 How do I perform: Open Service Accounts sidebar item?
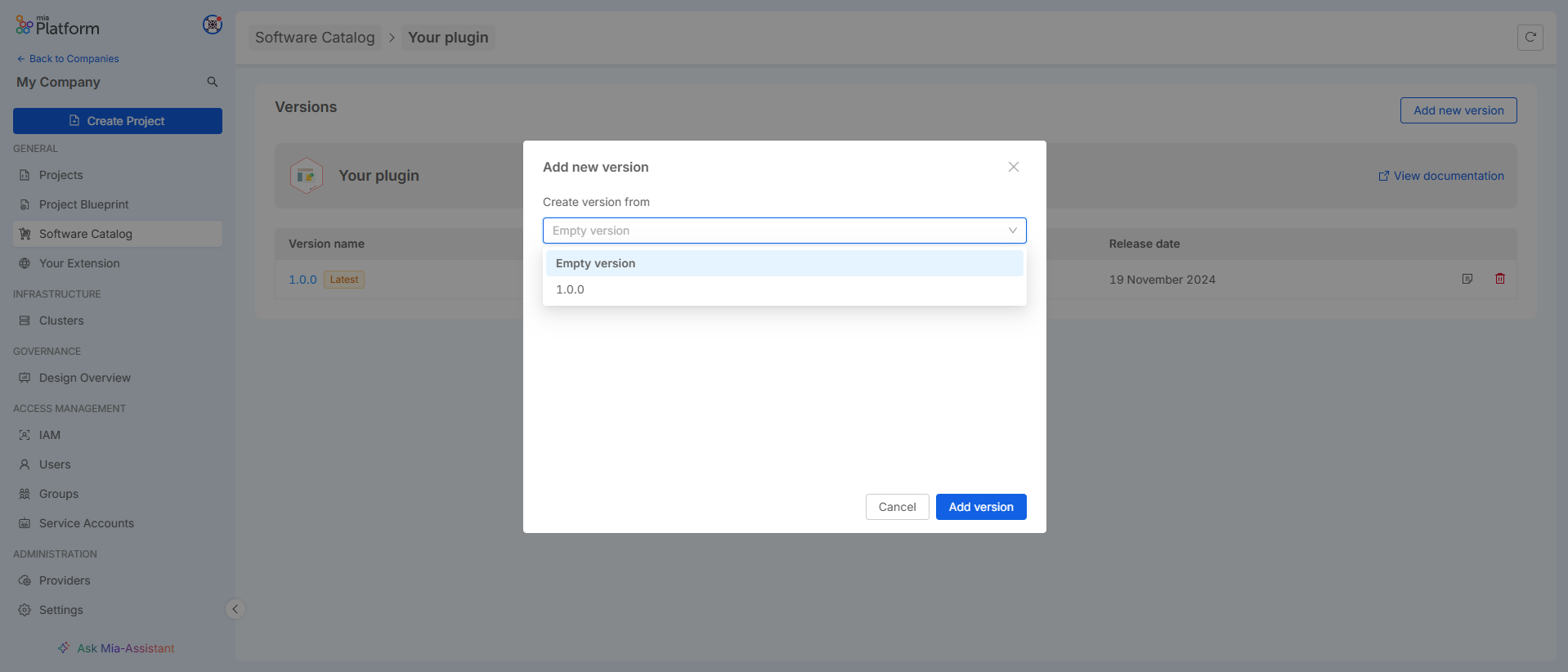coord(118,523)
